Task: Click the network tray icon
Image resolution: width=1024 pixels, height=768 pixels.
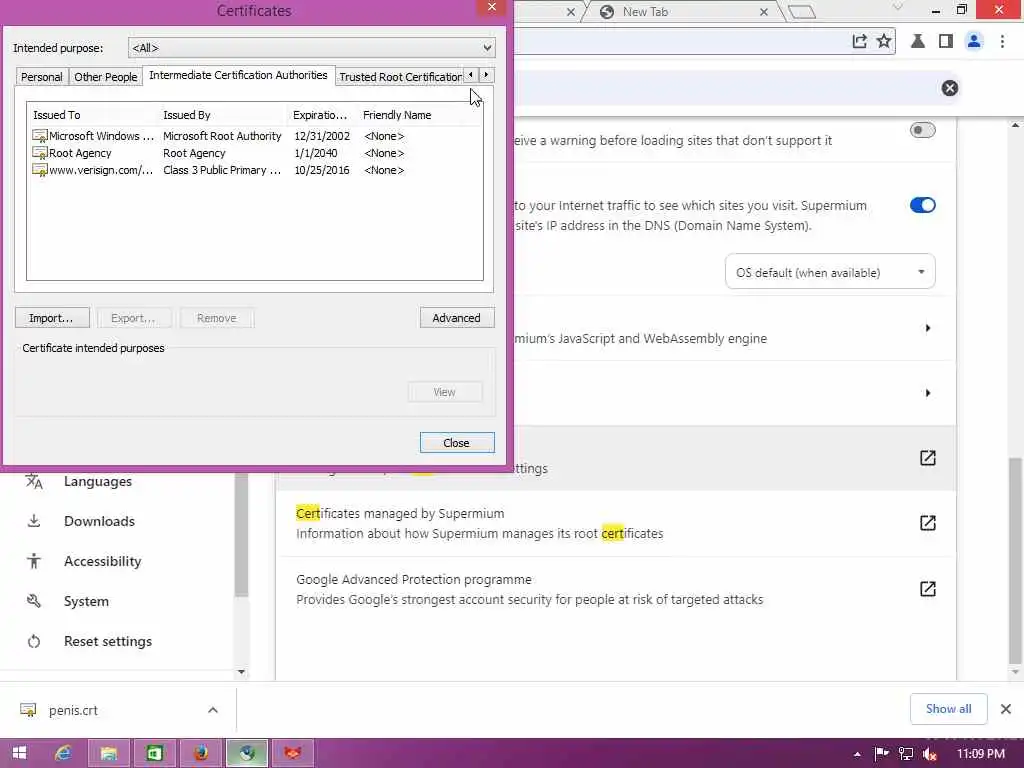Action: click(x=906, y=754)
